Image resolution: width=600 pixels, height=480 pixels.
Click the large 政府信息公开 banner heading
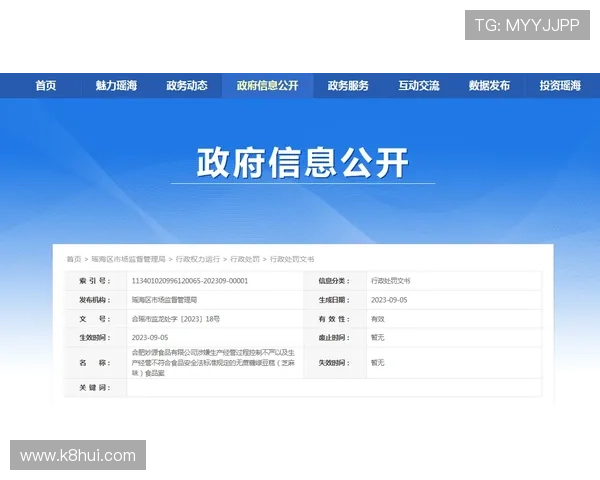click(303, 163)
